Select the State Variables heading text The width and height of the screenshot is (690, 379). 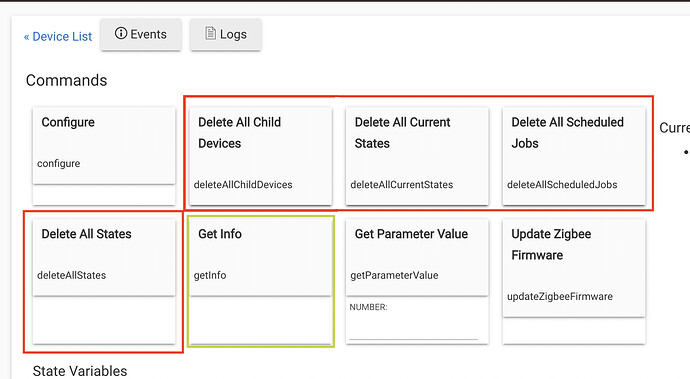tap(80, 371)
